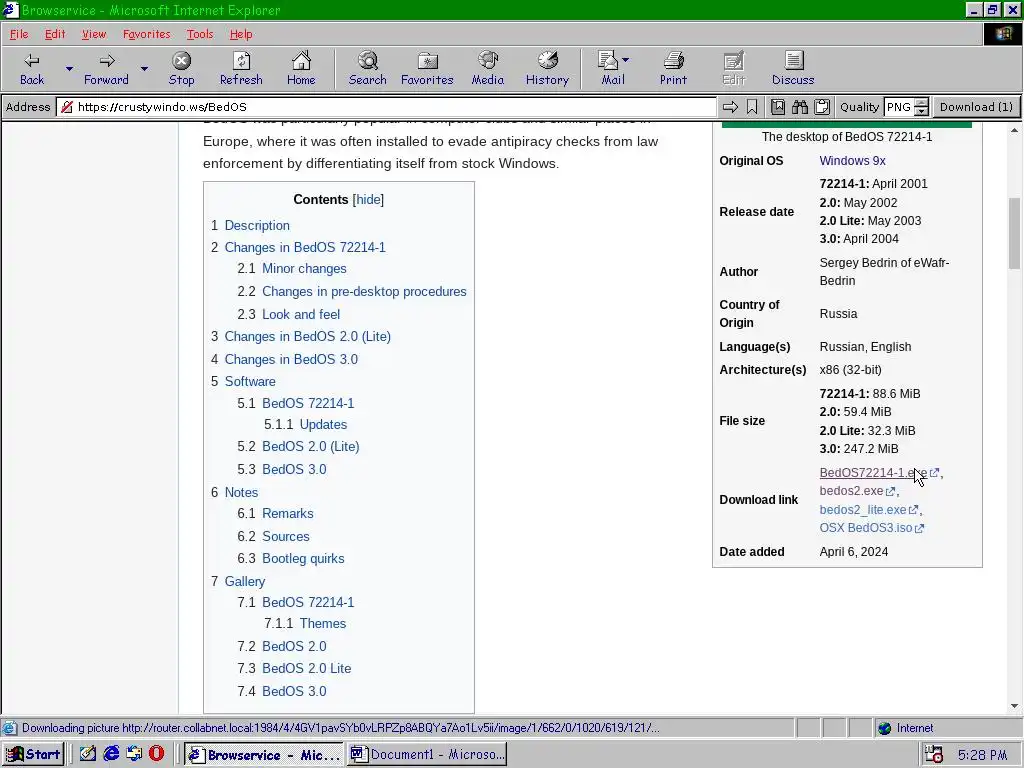Click the Address URL field
Image resolution: width=1024 pixels, height=768 pixels.
point(387,107)
